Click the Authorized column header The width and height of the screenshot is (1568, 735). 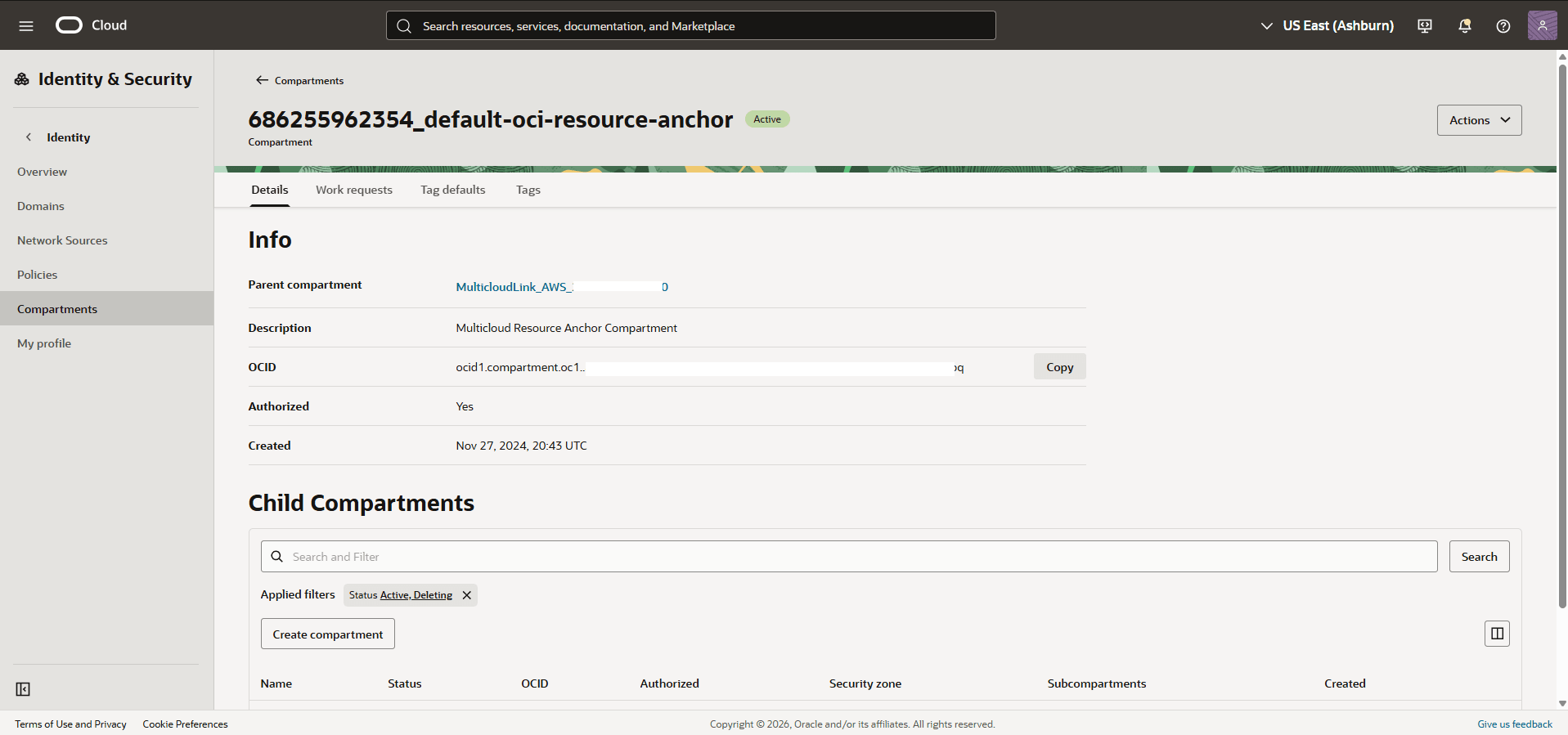tap(670, 683)
